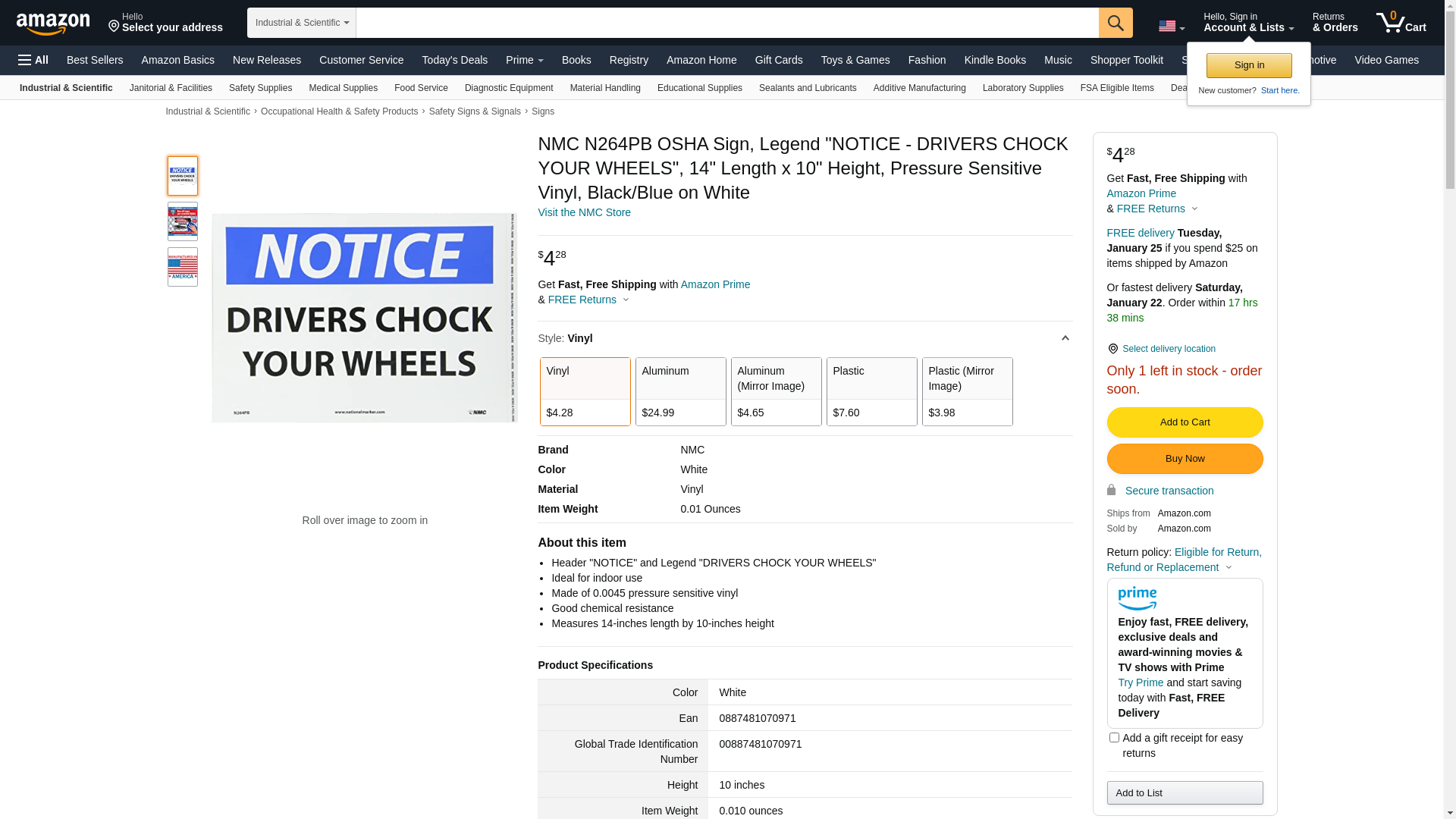The height and width of the screenshot is (819, 1456).
Task: Open the shopping cart icon
Action: (x=1401, y=23)
